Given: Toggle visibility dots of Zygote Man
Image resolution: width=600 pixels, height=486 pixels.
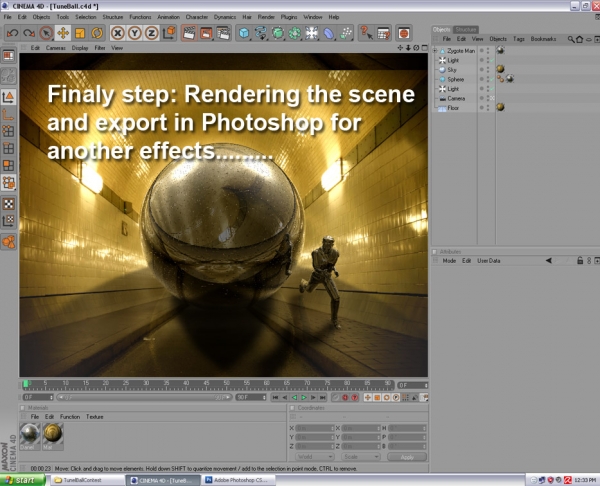Looking at the screenshot, I should coord(488,51).
